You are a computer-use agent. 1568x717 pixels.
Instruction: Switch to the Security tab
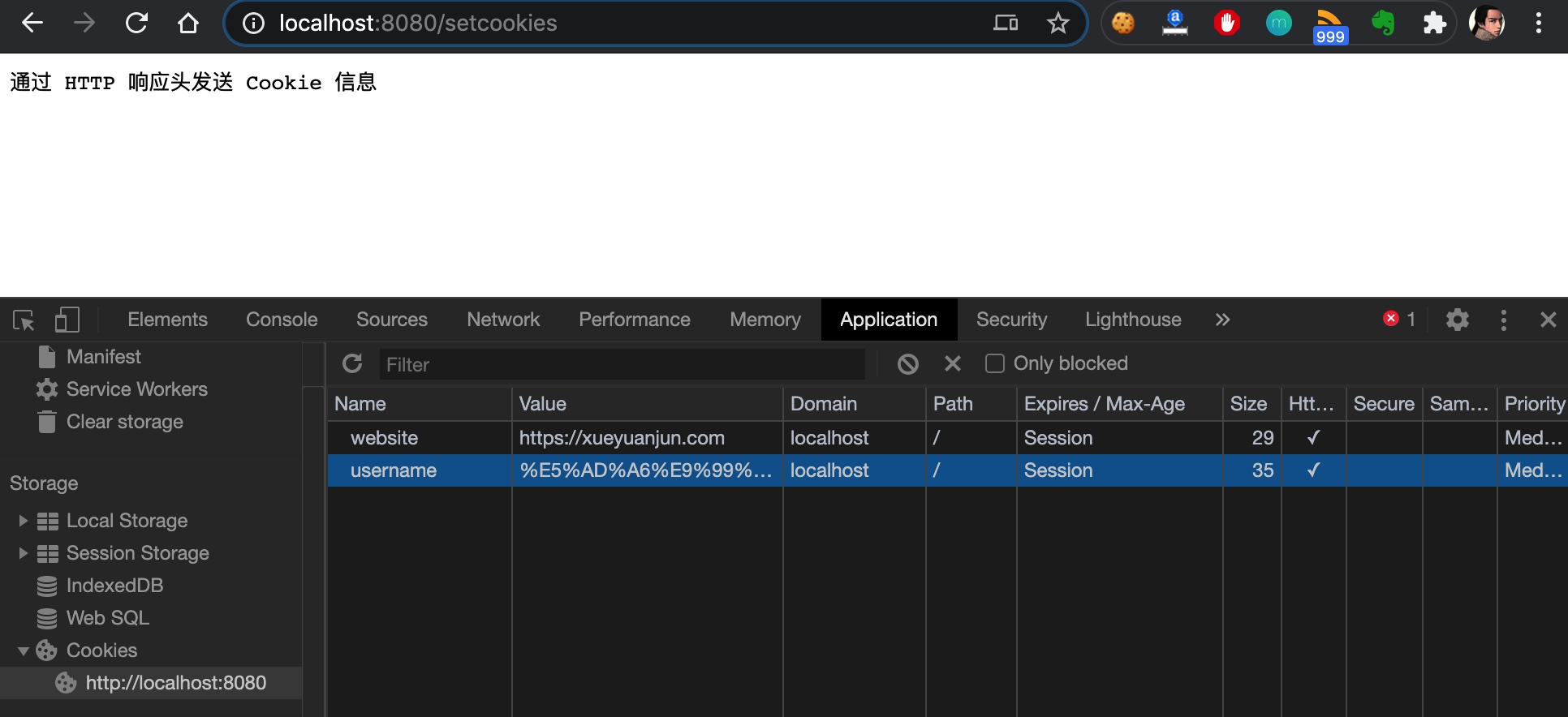pos(1011,320)
